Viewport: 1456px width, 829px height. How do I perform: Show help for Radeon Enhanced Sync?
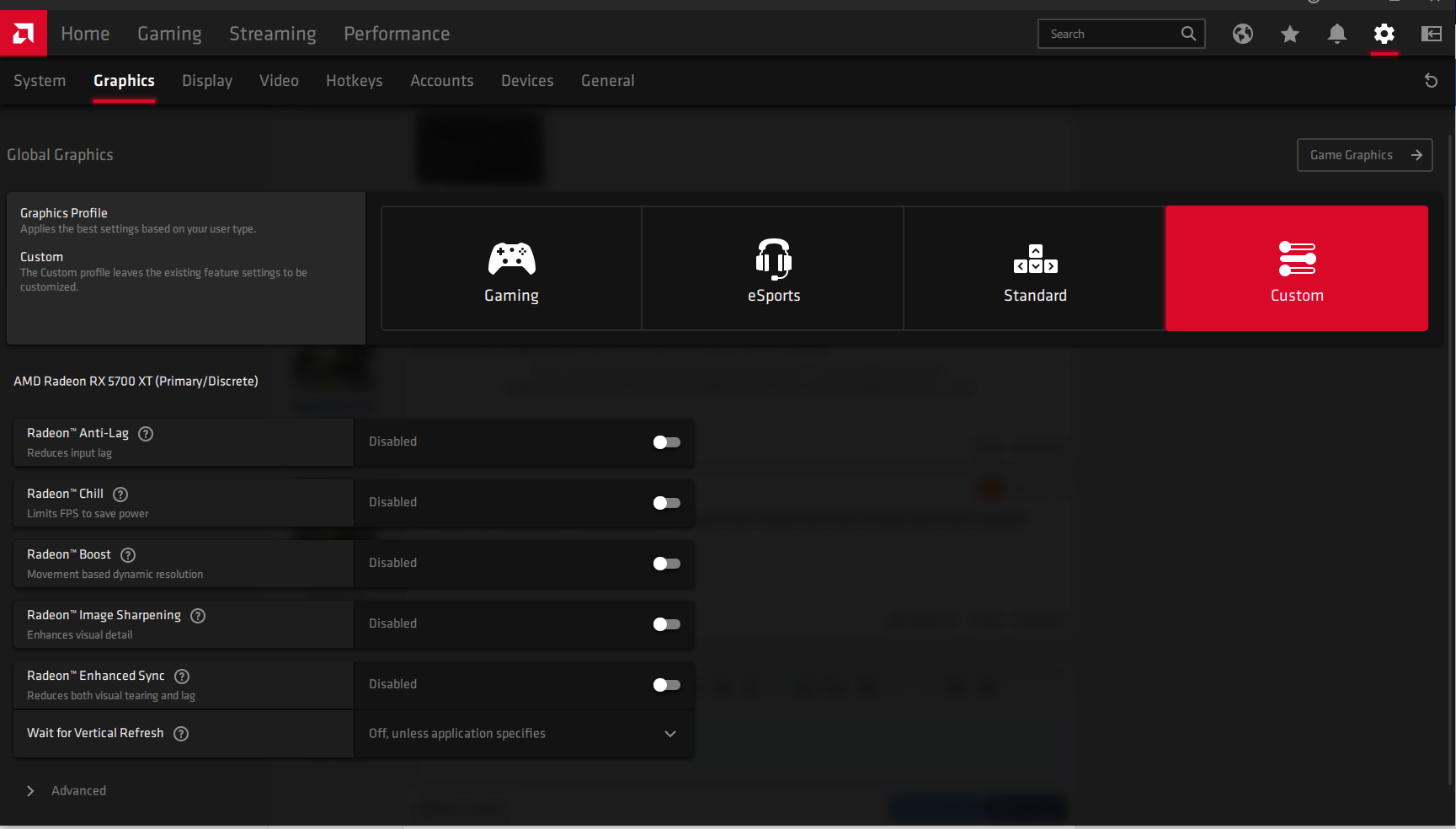[x=182, y=677]
